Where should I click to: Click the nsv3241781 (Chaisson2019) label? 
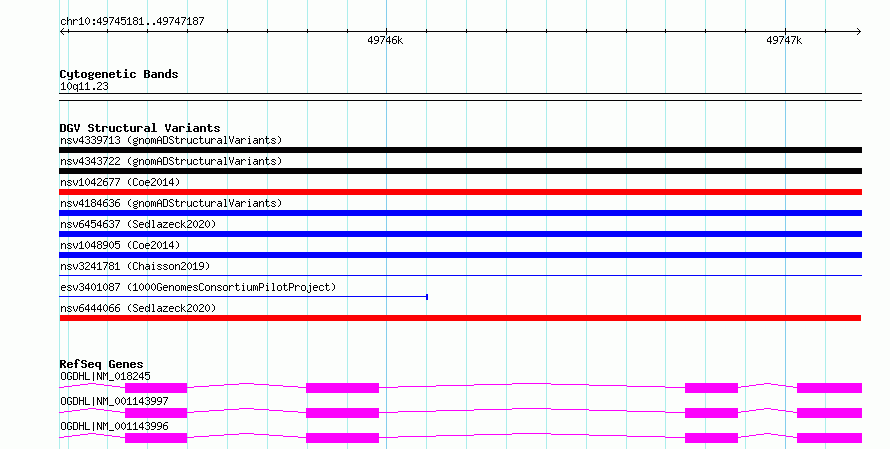pyautogui.click(x=135, y=266)
